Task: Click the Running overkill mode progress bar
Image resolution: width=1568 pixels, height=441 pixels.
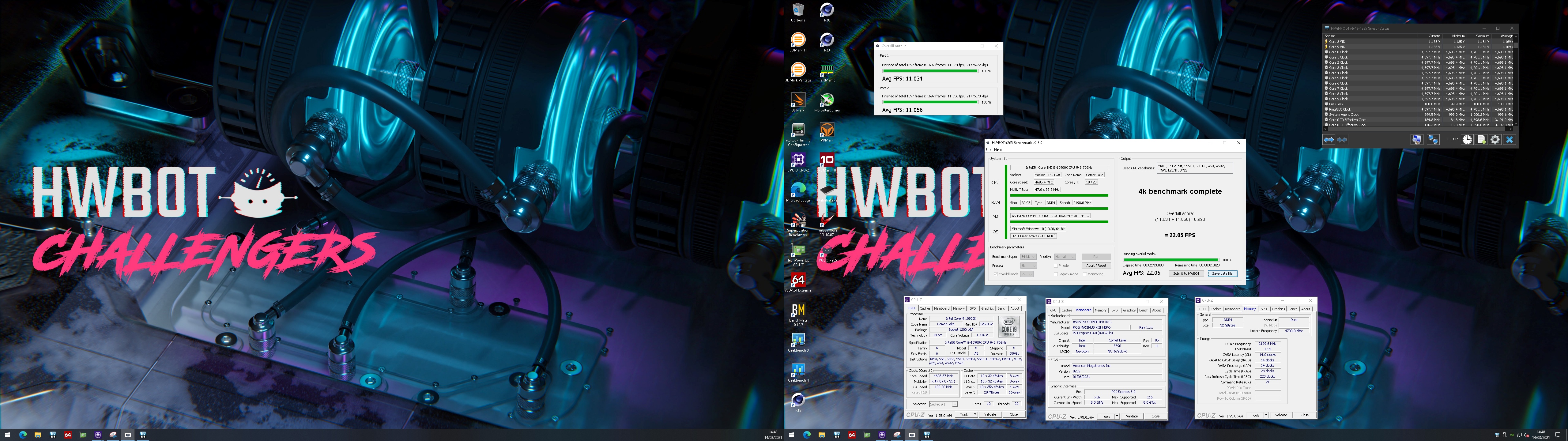Action: 1170,260
